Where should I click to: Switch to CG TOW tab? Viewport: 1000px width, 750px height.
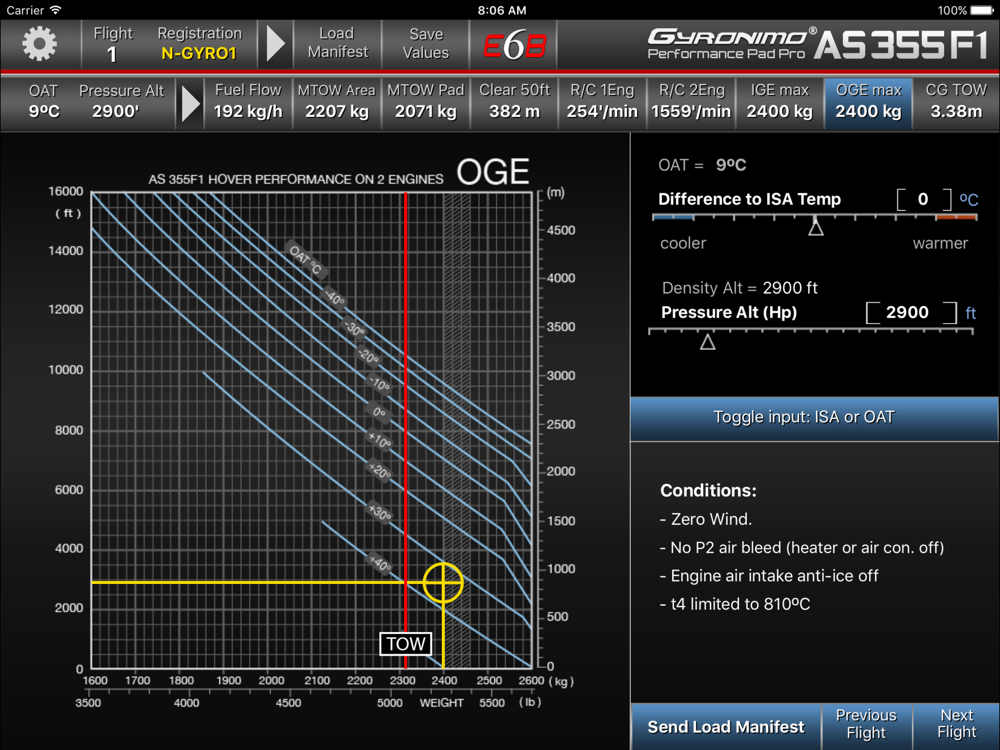(956, 101)
